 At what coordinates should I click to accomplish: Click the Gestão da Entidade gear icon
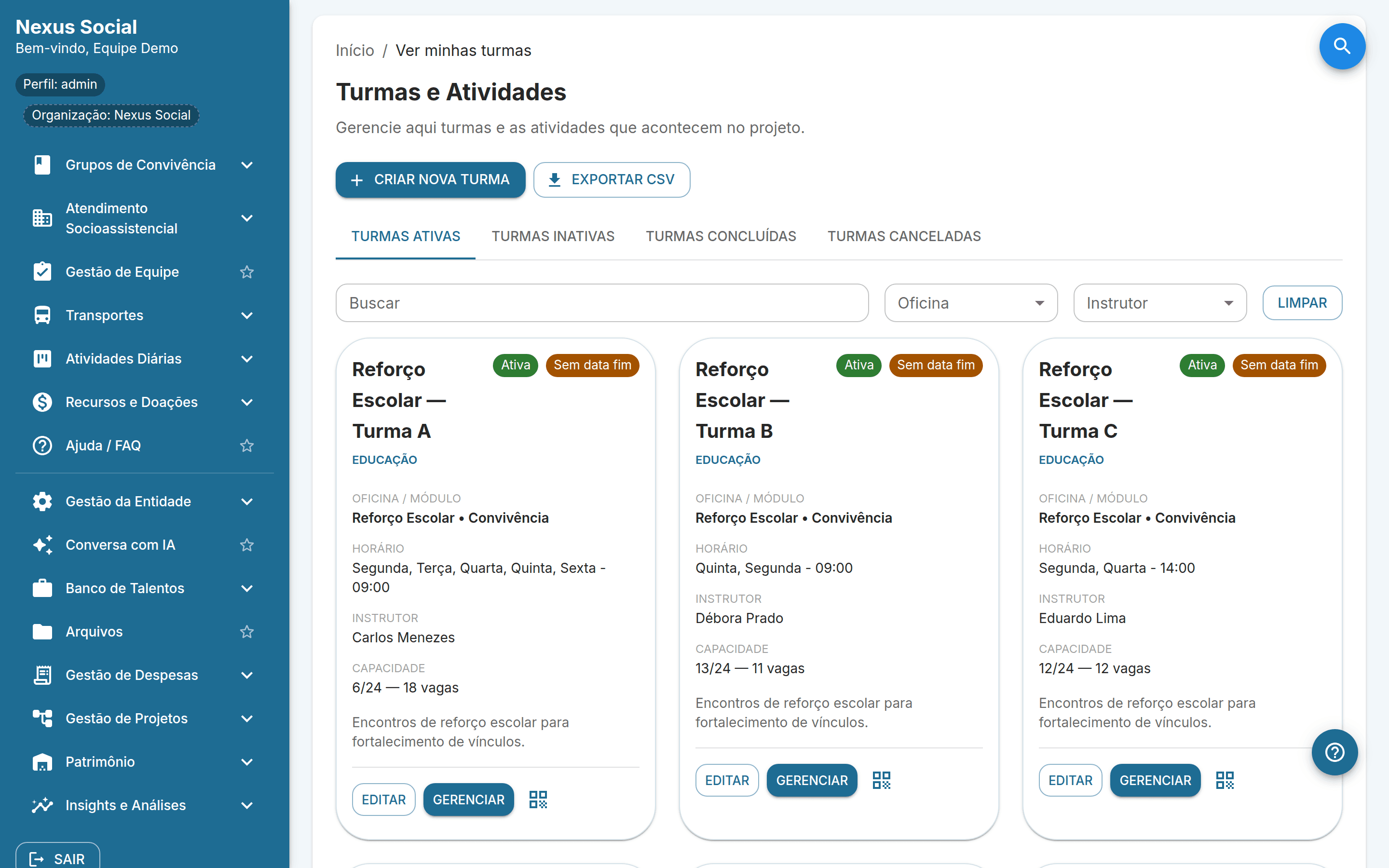[x=42, y=501]
